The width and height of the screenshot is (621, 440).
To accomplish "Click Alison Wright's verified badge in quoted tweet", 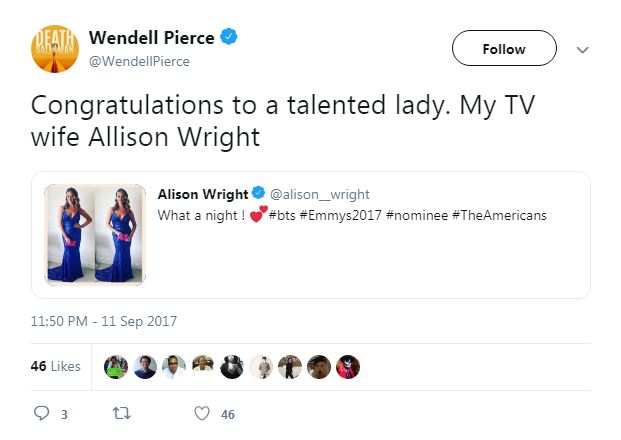I will 257,195.
